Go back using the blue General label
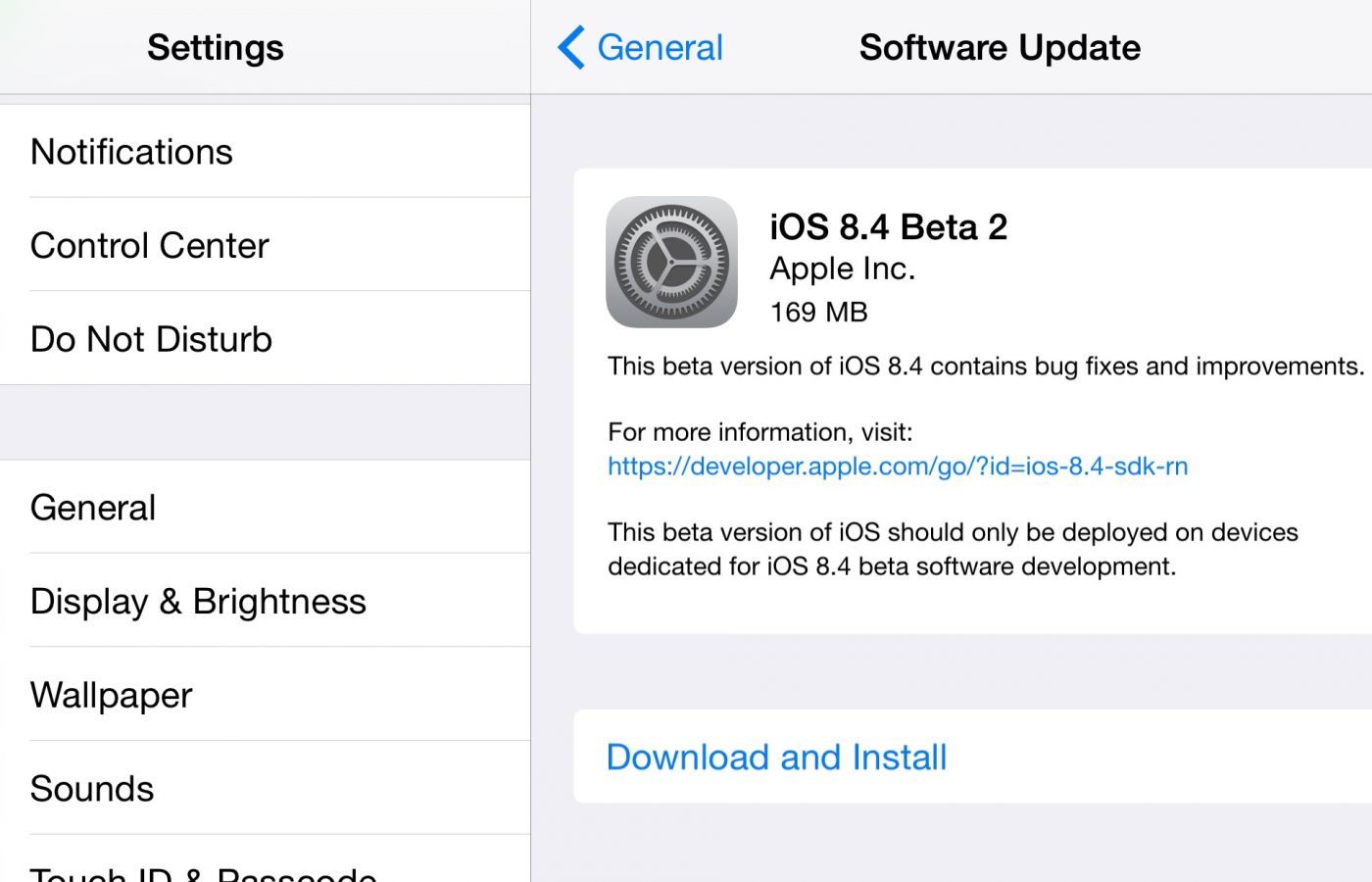Image resolution: width=1372 pixels, height=882 pixels. (x=660, y=47)
